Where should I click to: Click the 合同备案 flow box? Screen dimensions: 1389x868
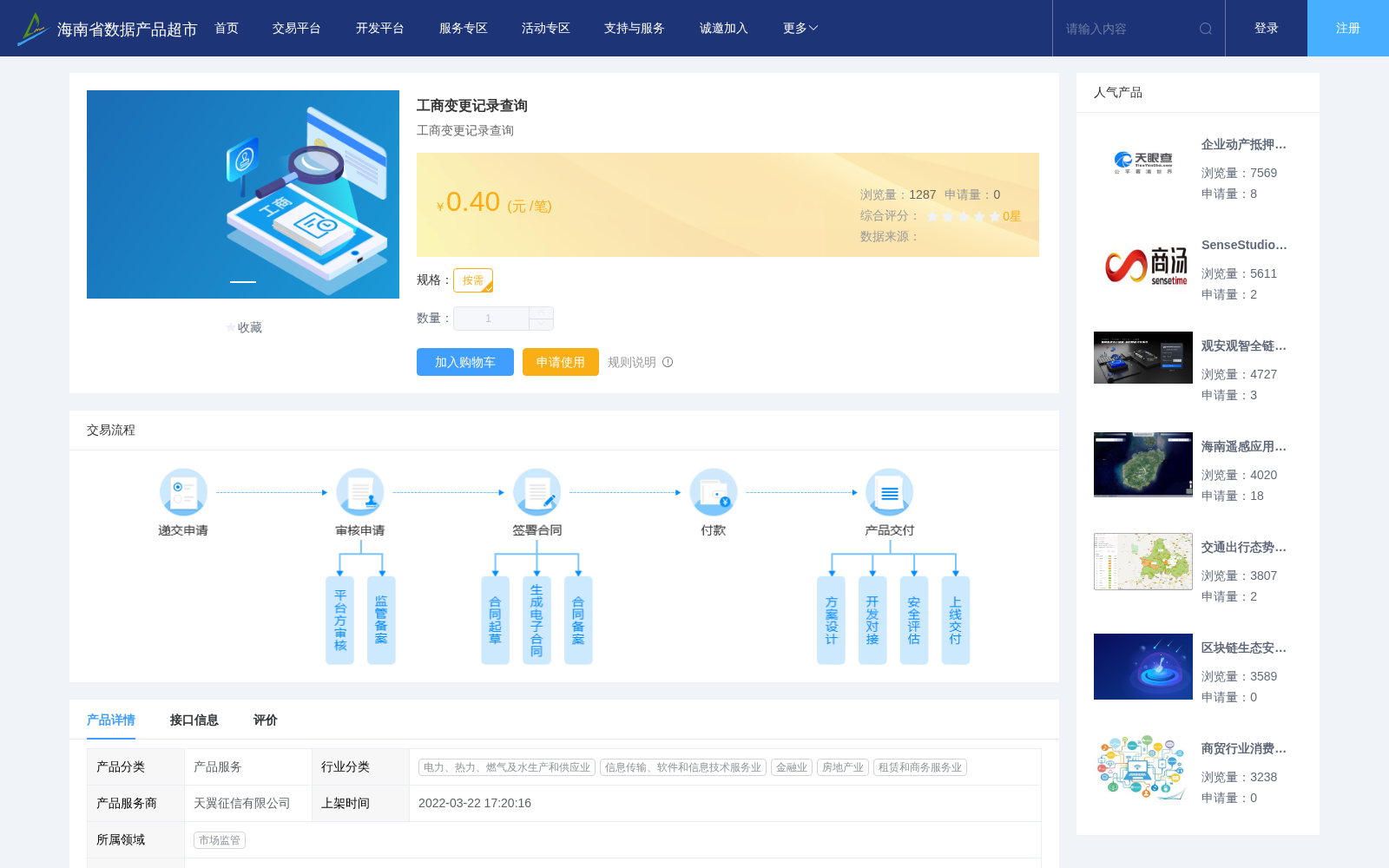(x=578, y=620)
